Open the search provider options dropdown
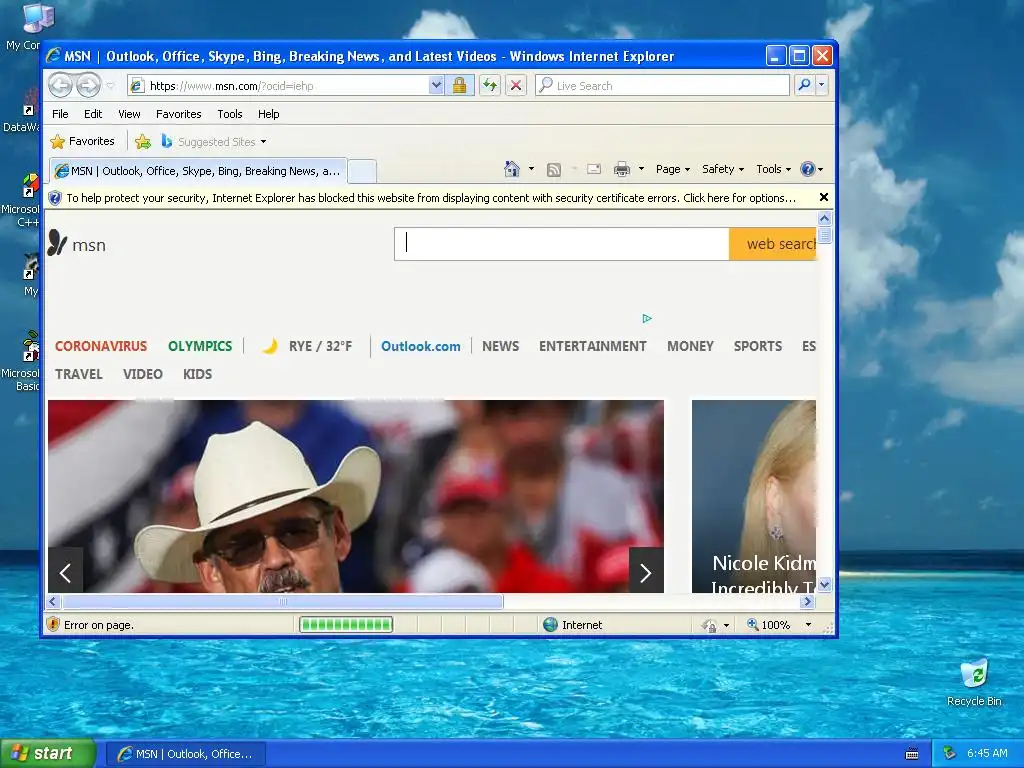The width and height of the screenshot is (1024, 768). click(x=822, y=86)
